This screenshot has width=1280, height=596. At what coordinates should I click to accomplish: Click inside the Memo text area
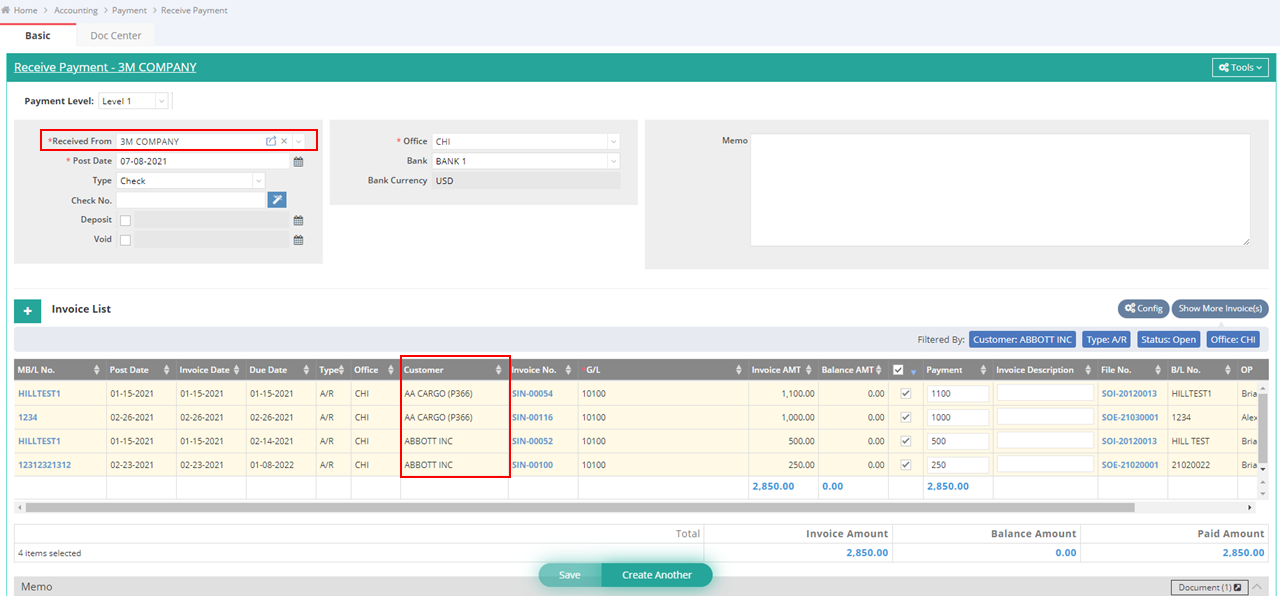(1000, 189)
